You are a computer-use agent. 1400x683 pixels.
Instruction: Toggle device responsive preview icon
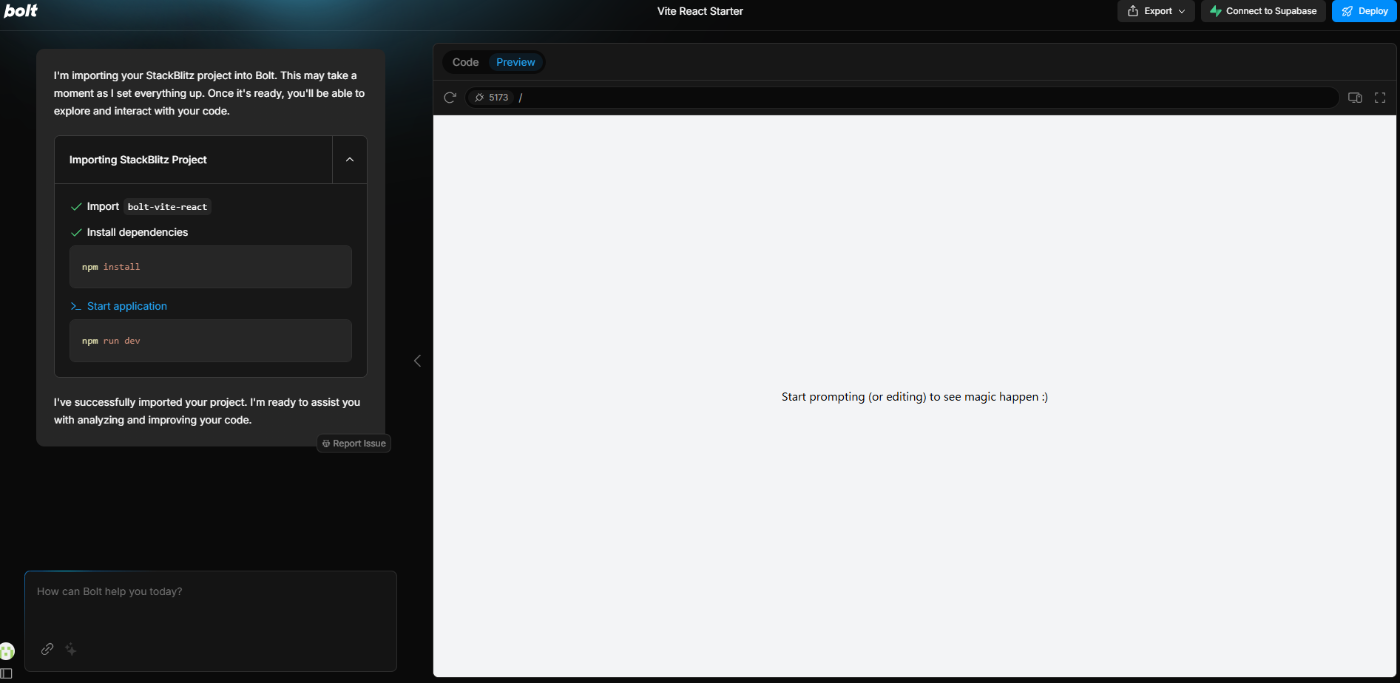click(x=1355, y=98)
